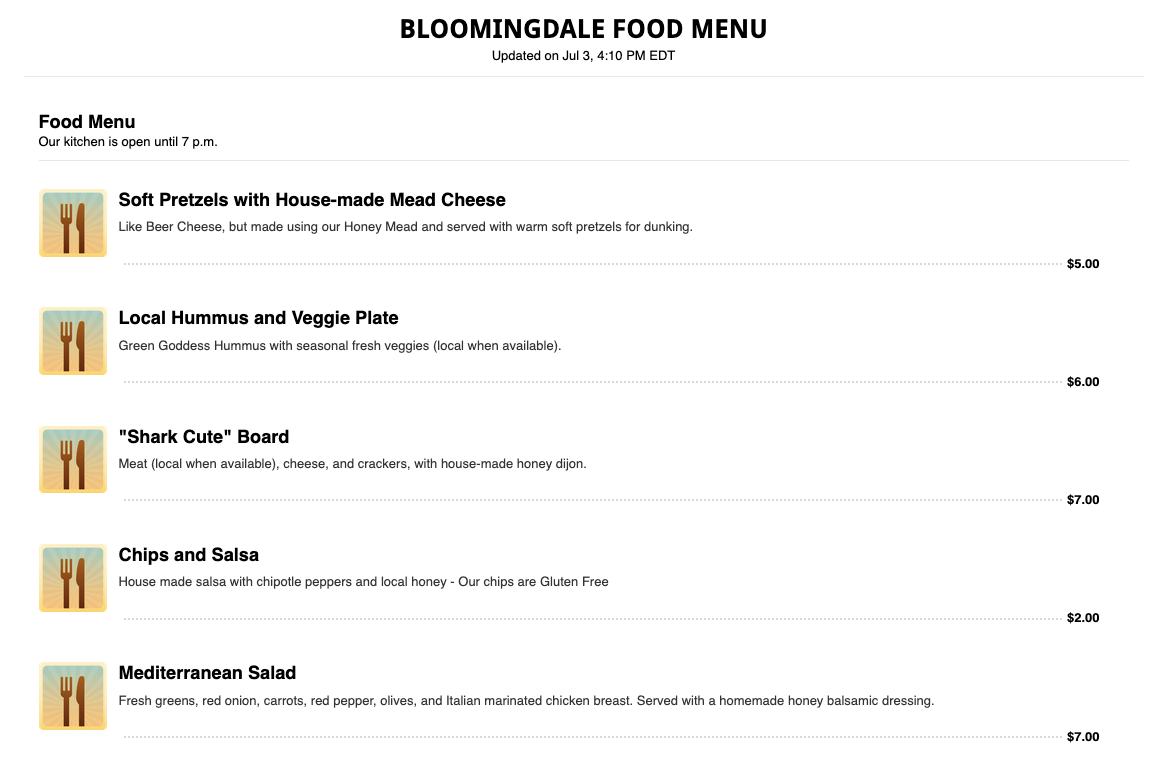
Task: Click the Beer Cheese pretzel description text
Action: point(405,227)
